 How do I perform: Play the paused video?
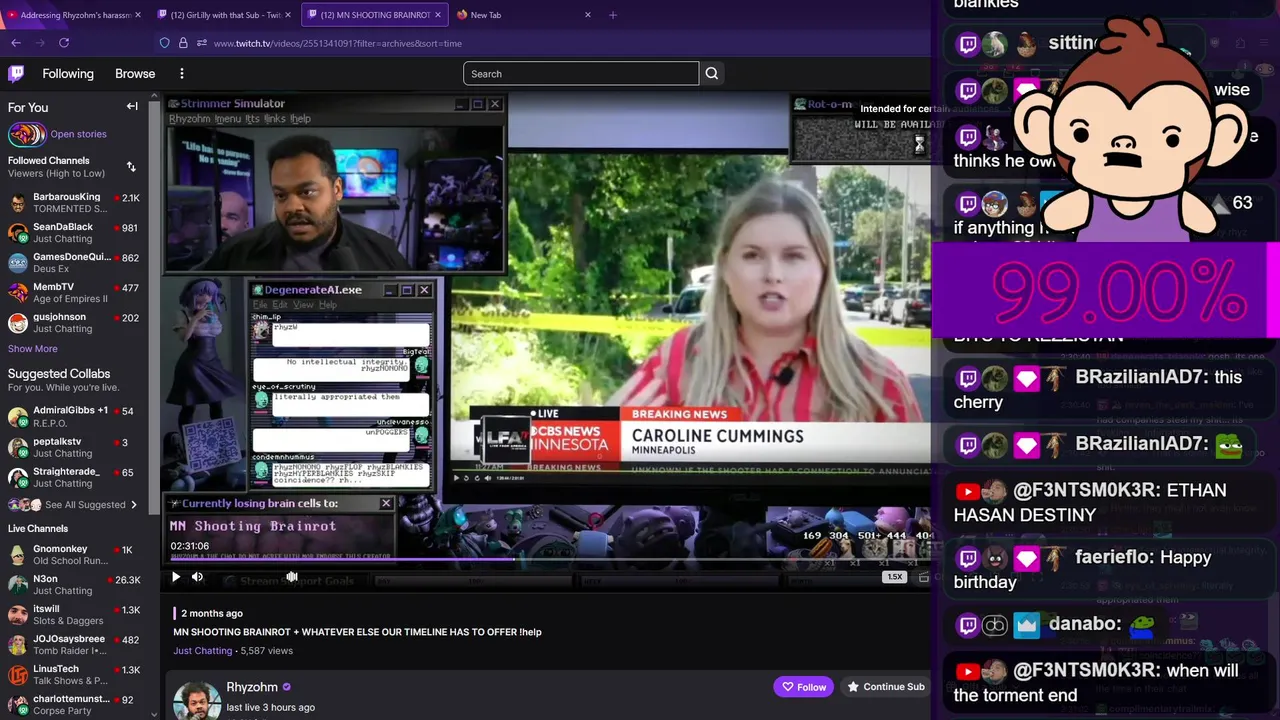point(176,577)
